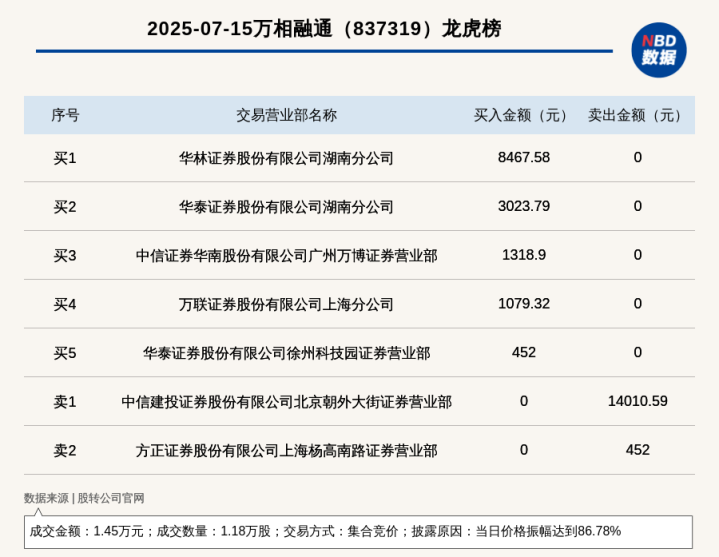Click the NBD数据 round logo
Viewport: 719px width, 557px height.
[x=658, y=50]
